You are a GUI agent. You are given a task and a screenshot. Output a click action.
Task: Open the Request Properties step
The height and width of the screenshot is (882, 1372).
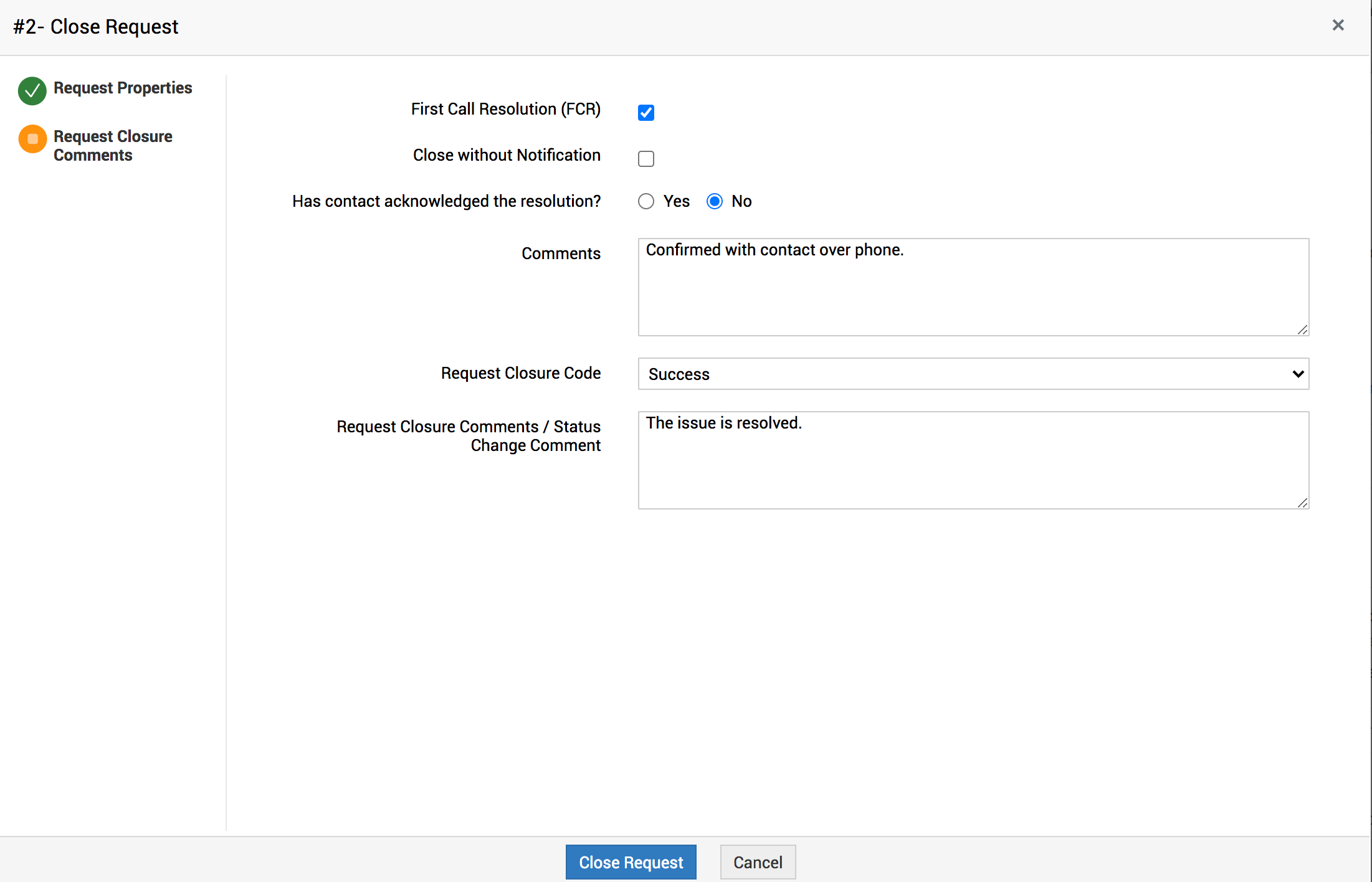[x=123, y=88]
